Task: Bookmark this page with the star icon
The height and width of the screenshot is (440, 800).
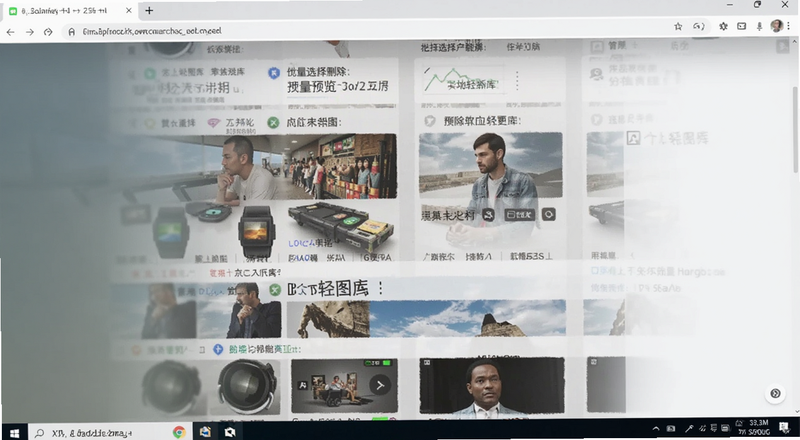Action: (678, 27)
